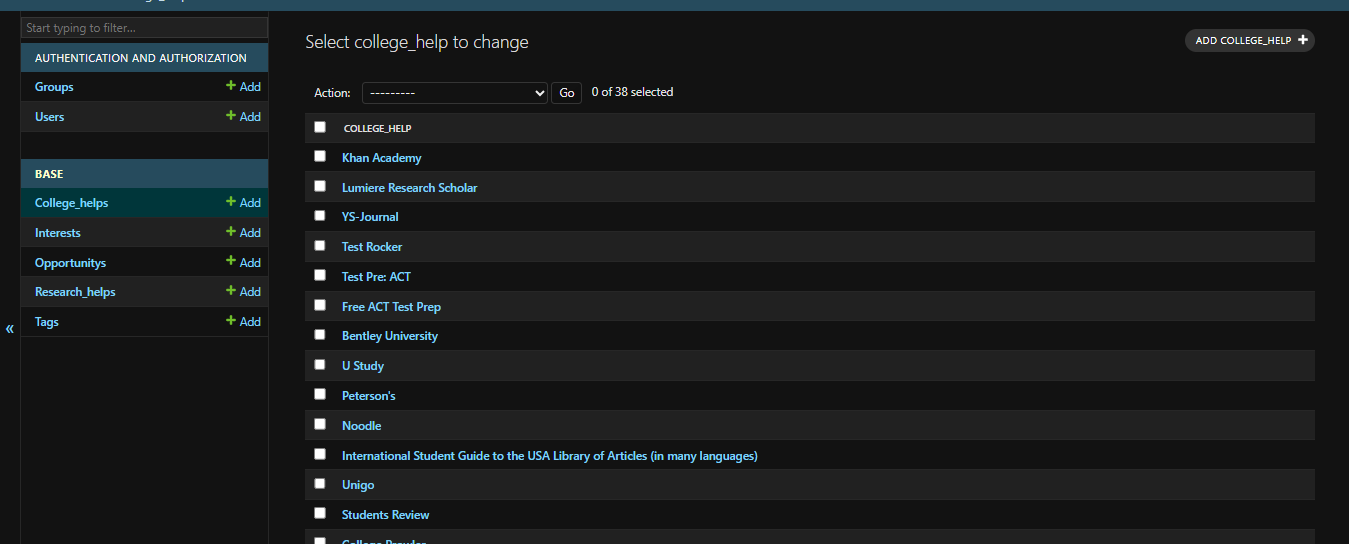Check the International Student Guide row checkbox

[x=320, y=454]
